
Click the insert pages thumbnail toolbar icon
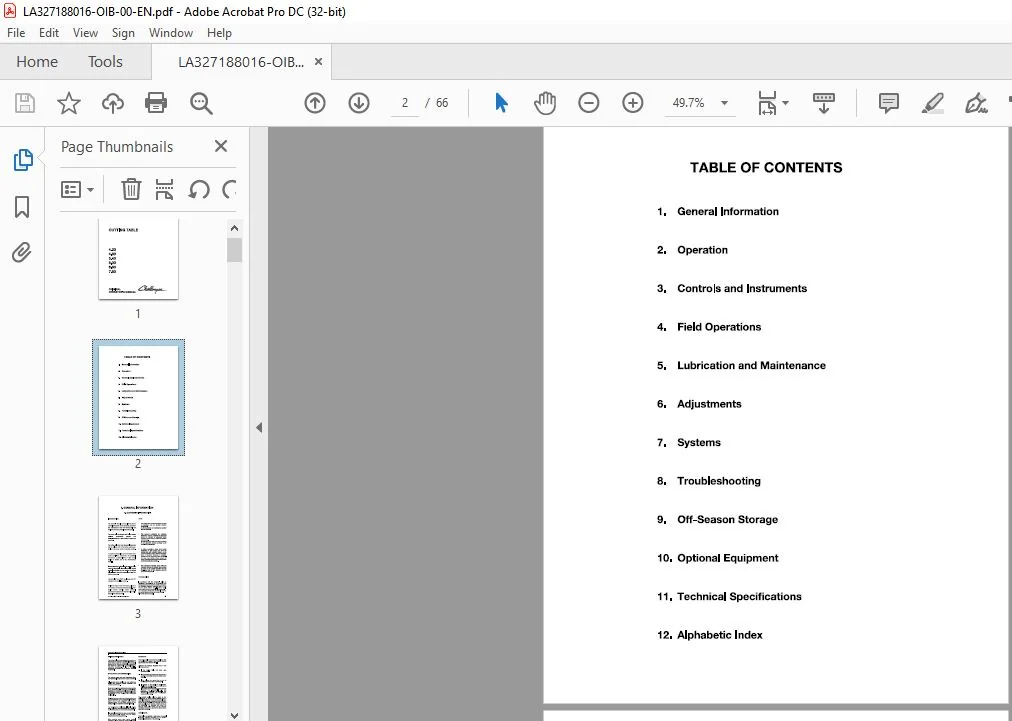(165, 190)
